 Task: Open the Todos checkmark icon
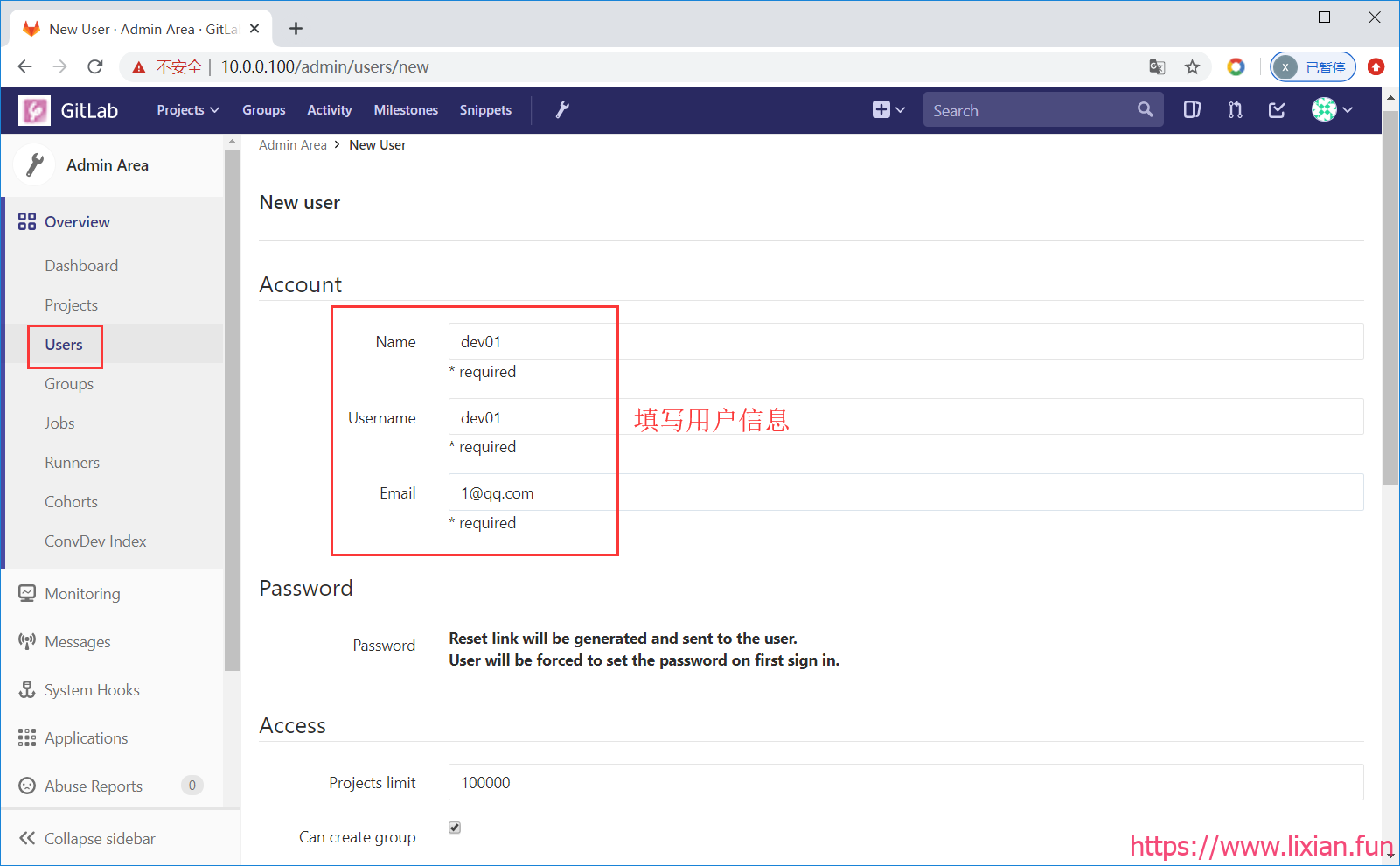tap(1277, 110)
